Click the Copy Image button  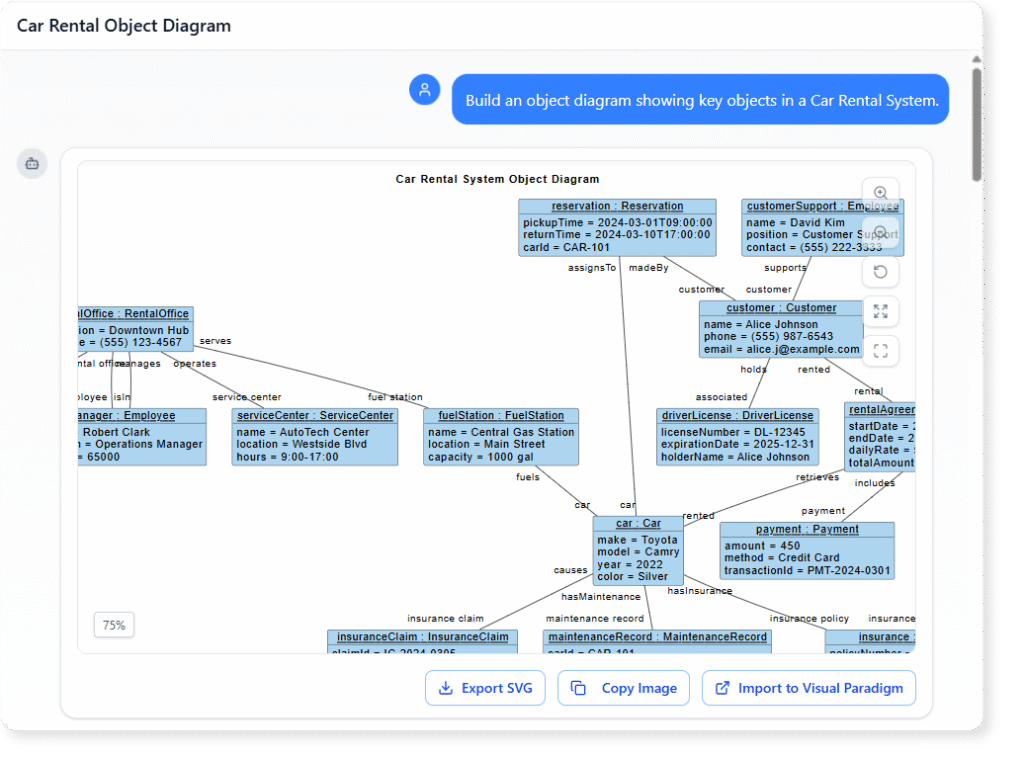click(x=624, y=688)
